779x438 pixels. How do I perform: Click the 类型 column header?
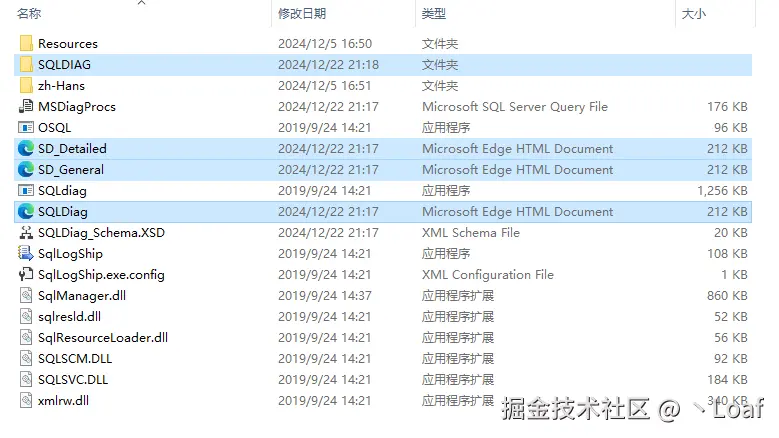[x=434, y=14]
